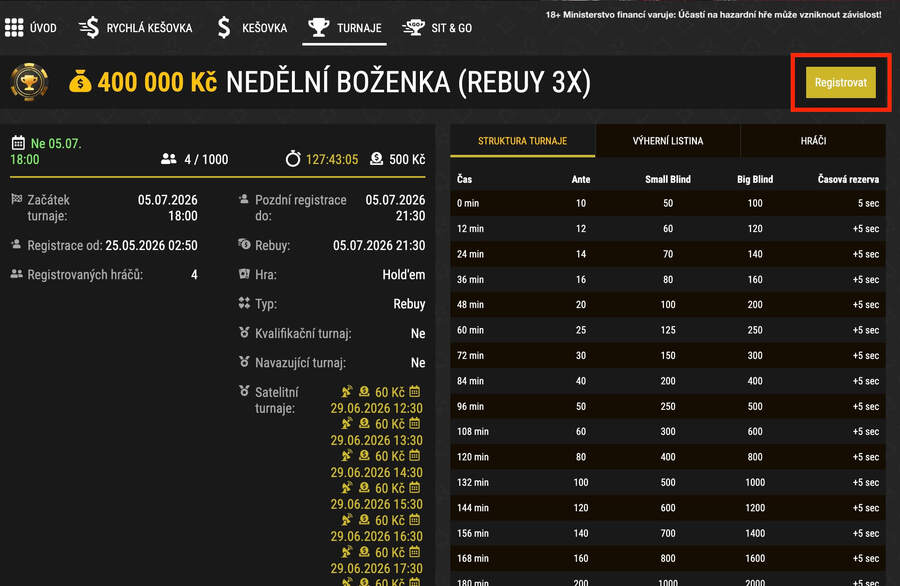The height and width of the screenshot is (586, 900).
Task: Click the flag icon beside Začátek turnaje
Action: tap(17, 199)
